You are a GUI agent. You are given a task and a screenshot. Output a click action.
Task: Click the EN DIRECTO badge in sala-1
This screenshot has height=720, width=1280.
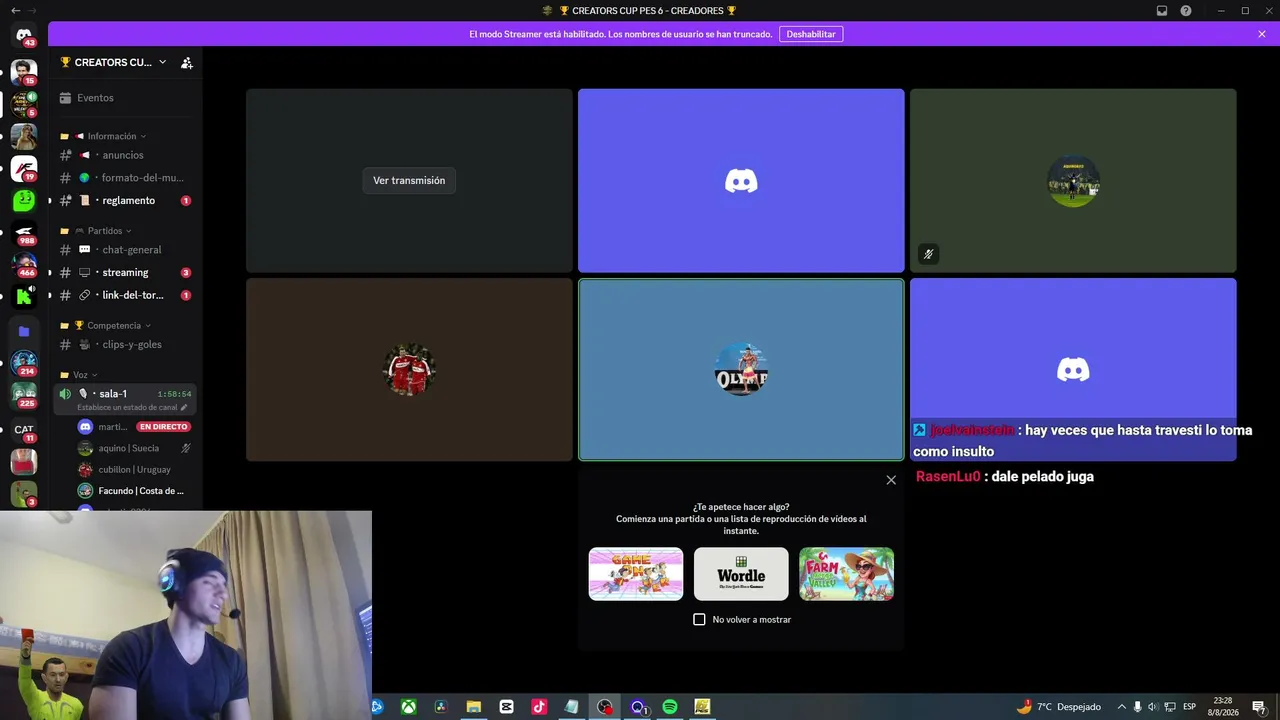164,427
